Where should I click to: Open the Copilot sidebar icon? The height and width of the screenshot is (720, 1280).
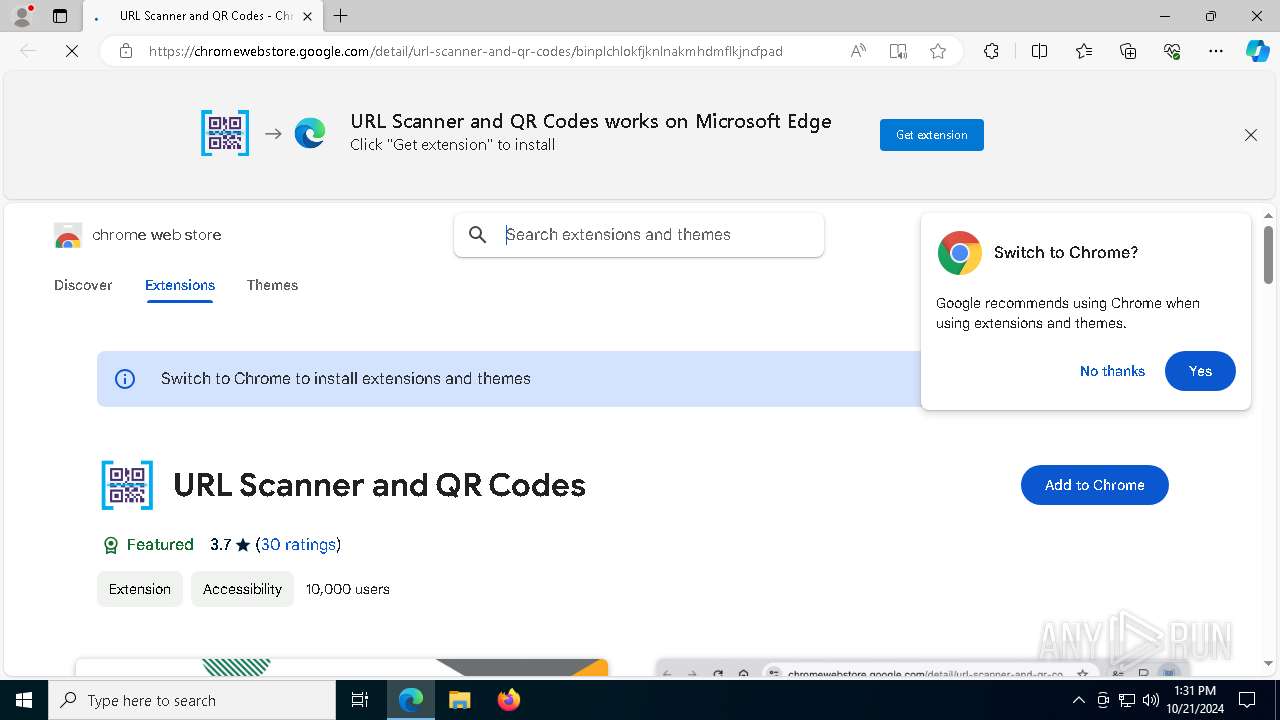point(1257,51)
